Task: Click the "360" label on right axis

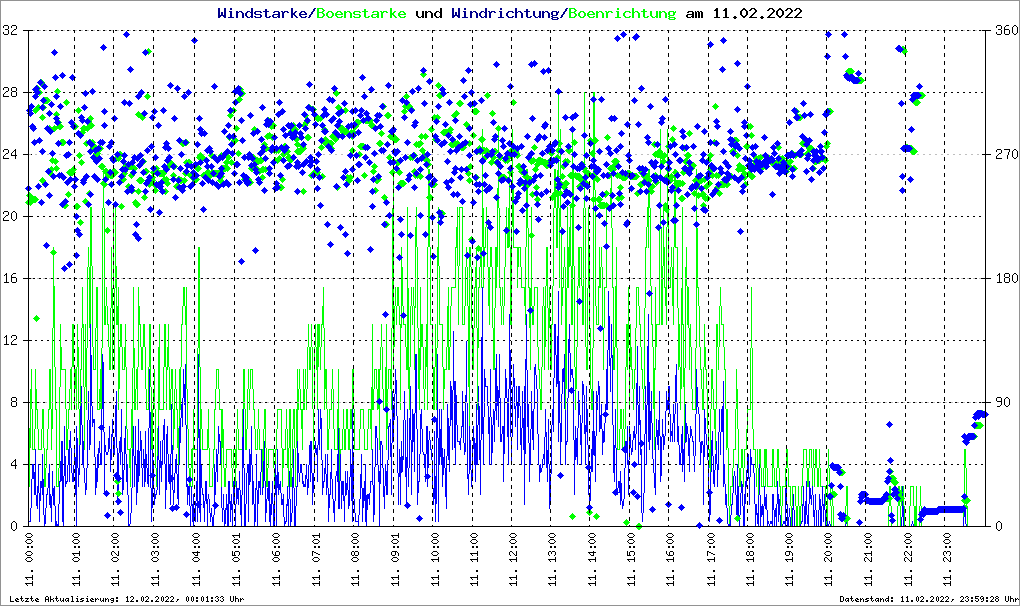Action: [x=1003, y=31]
